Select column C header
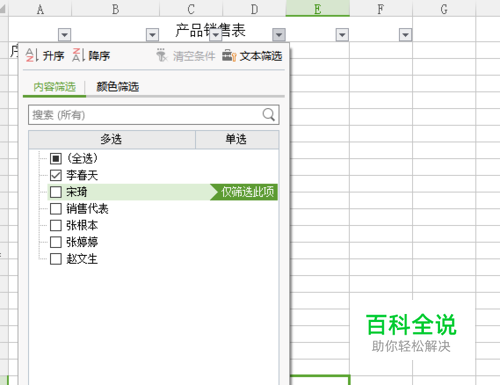500x385 pixels. pyautogui.click(x=191, y=9)
